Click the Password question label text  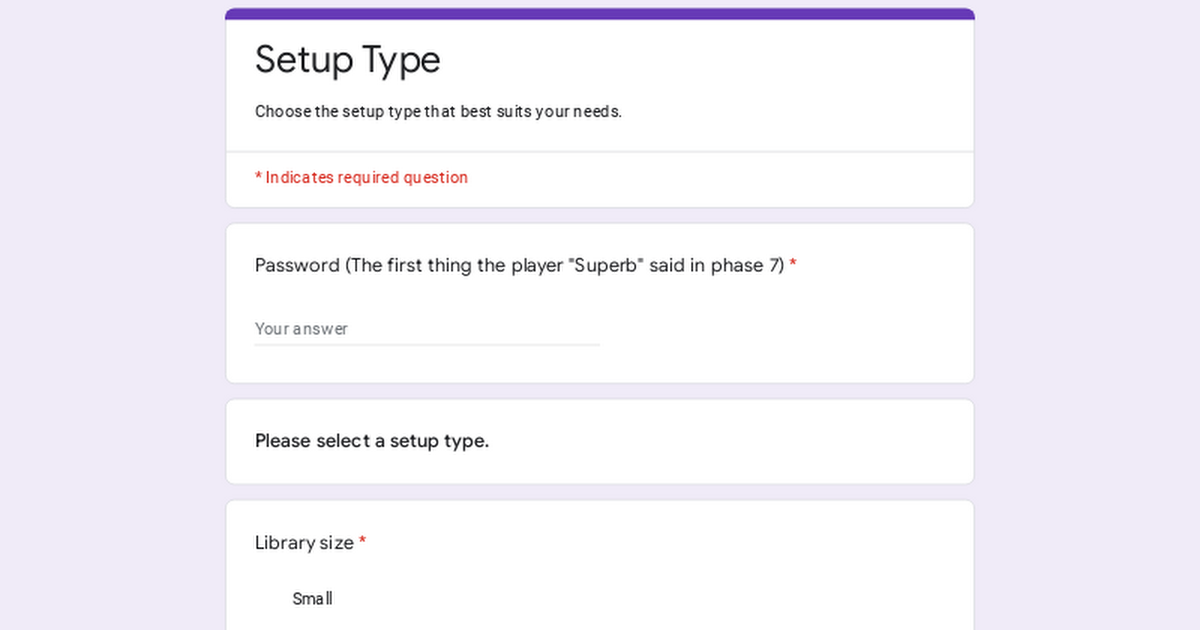coord(519,266)
